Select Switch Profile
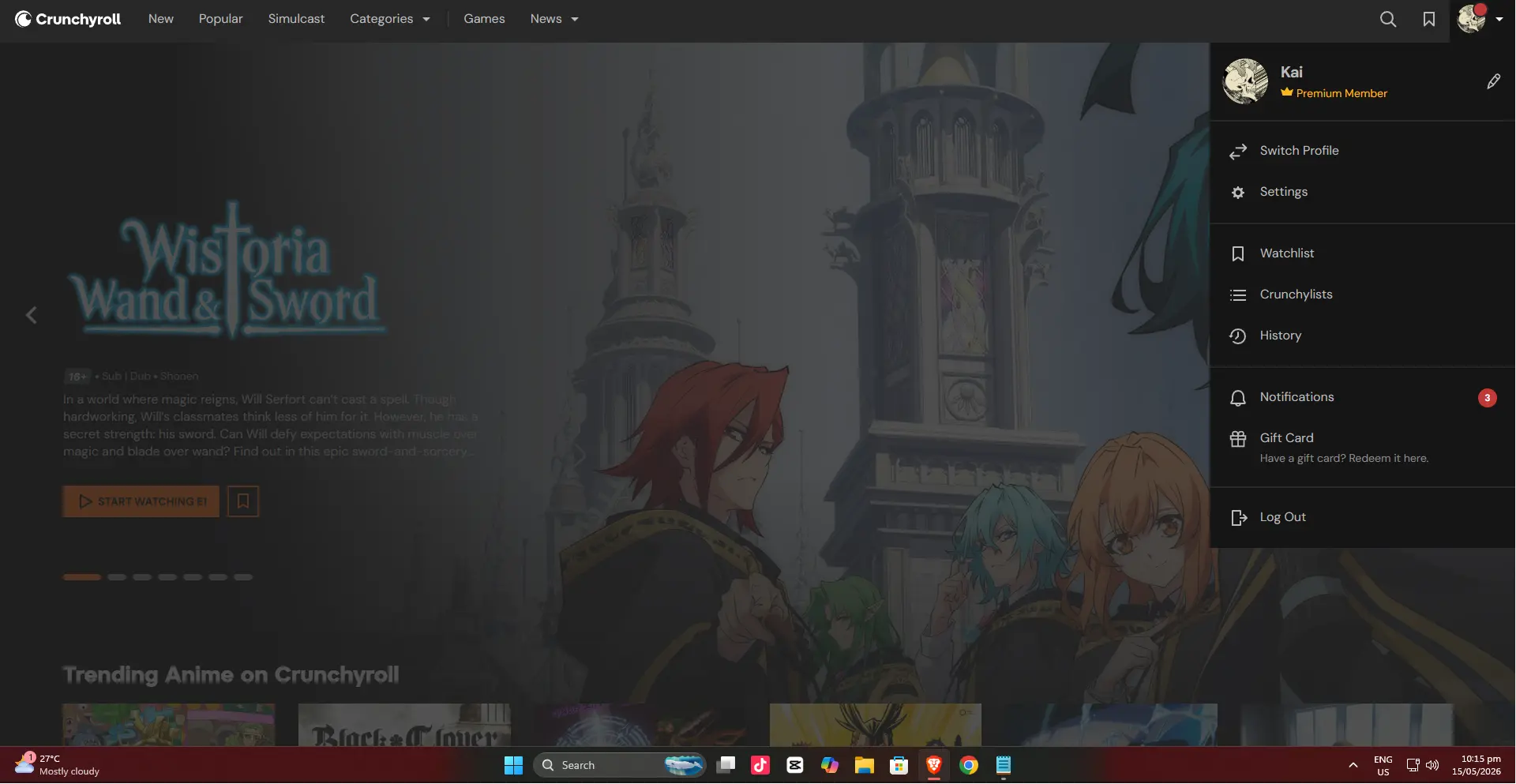The width and height of the screenshot is (1516, 784). click(1362, 151)
